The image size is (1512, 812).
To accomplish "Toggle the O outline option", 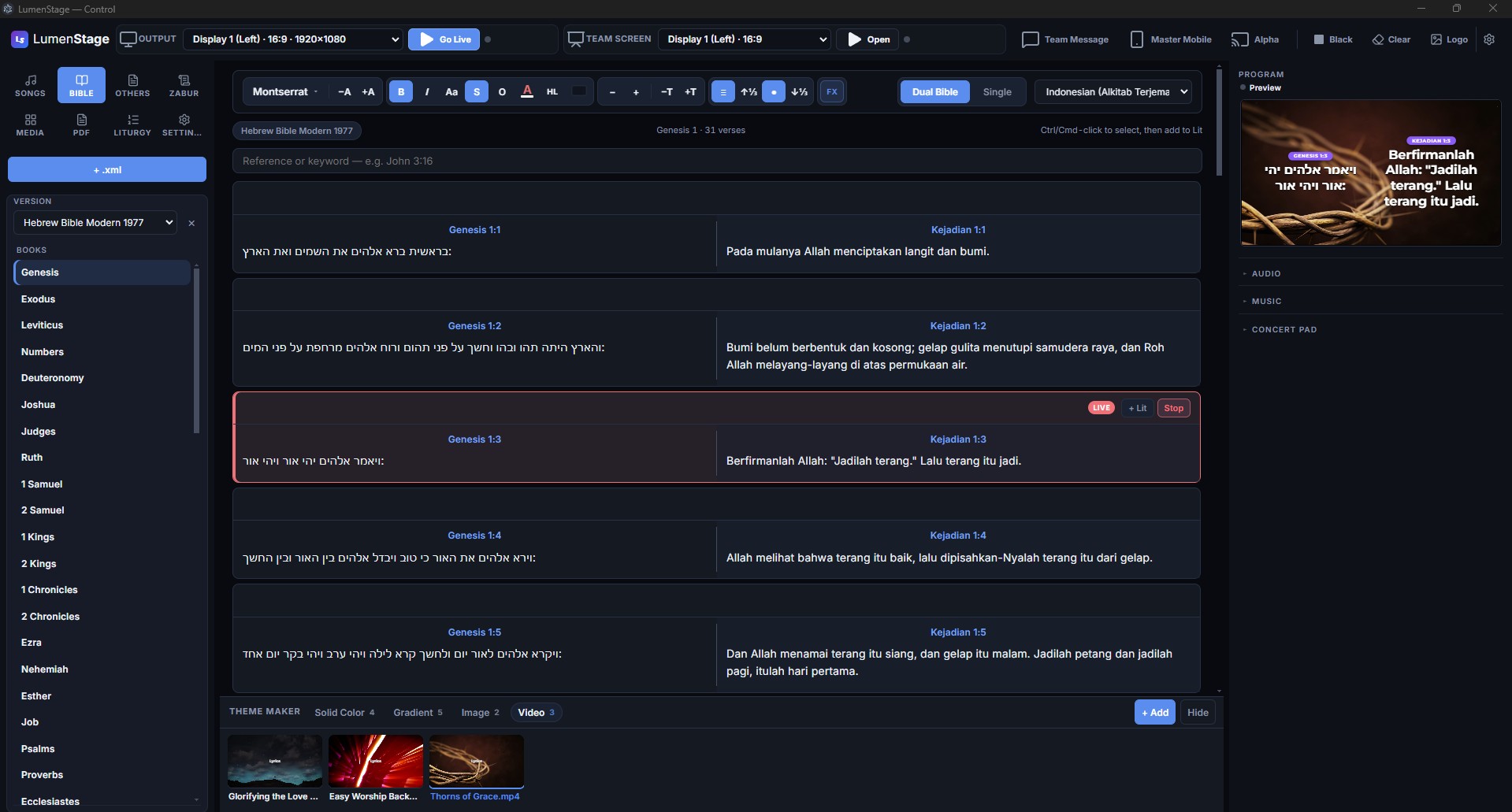I will pyautogui.click(x=502, y=92).
